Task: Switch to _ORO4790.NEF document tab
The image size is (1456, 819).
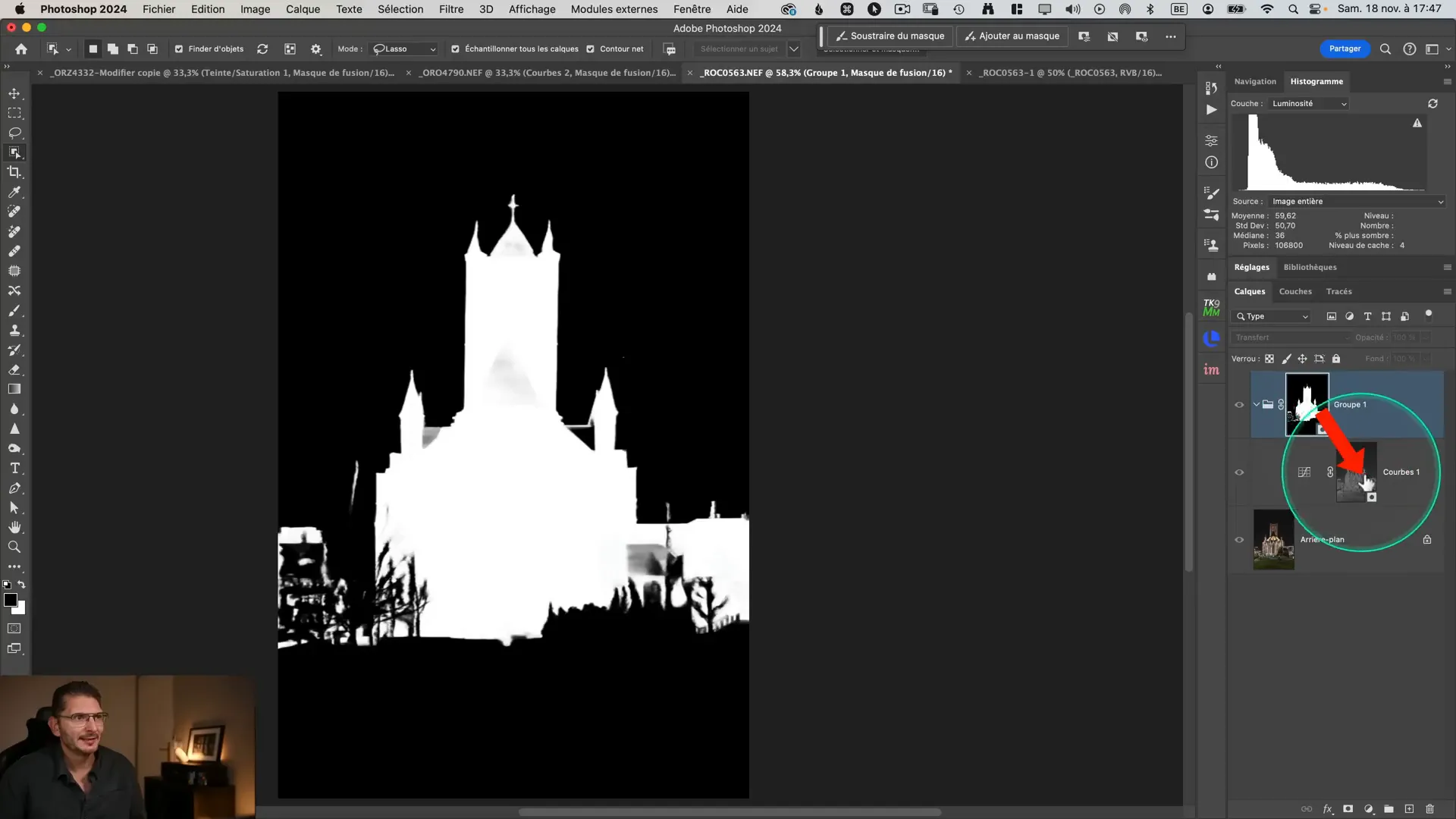Action: click(x=548, y=73)
